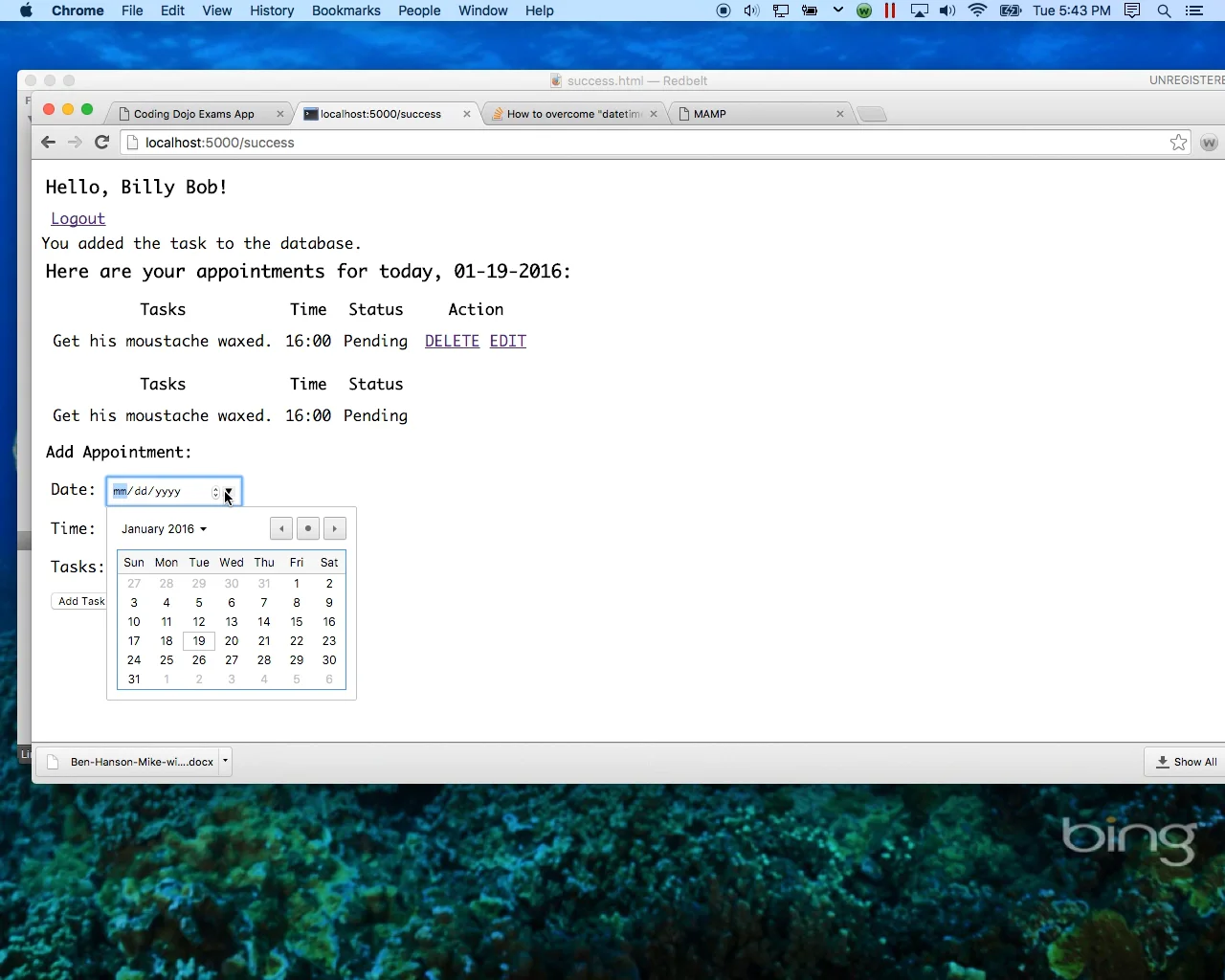Go back using Chrome's back arrow
Screen dimensions: 1225x980
pos(48,143)
